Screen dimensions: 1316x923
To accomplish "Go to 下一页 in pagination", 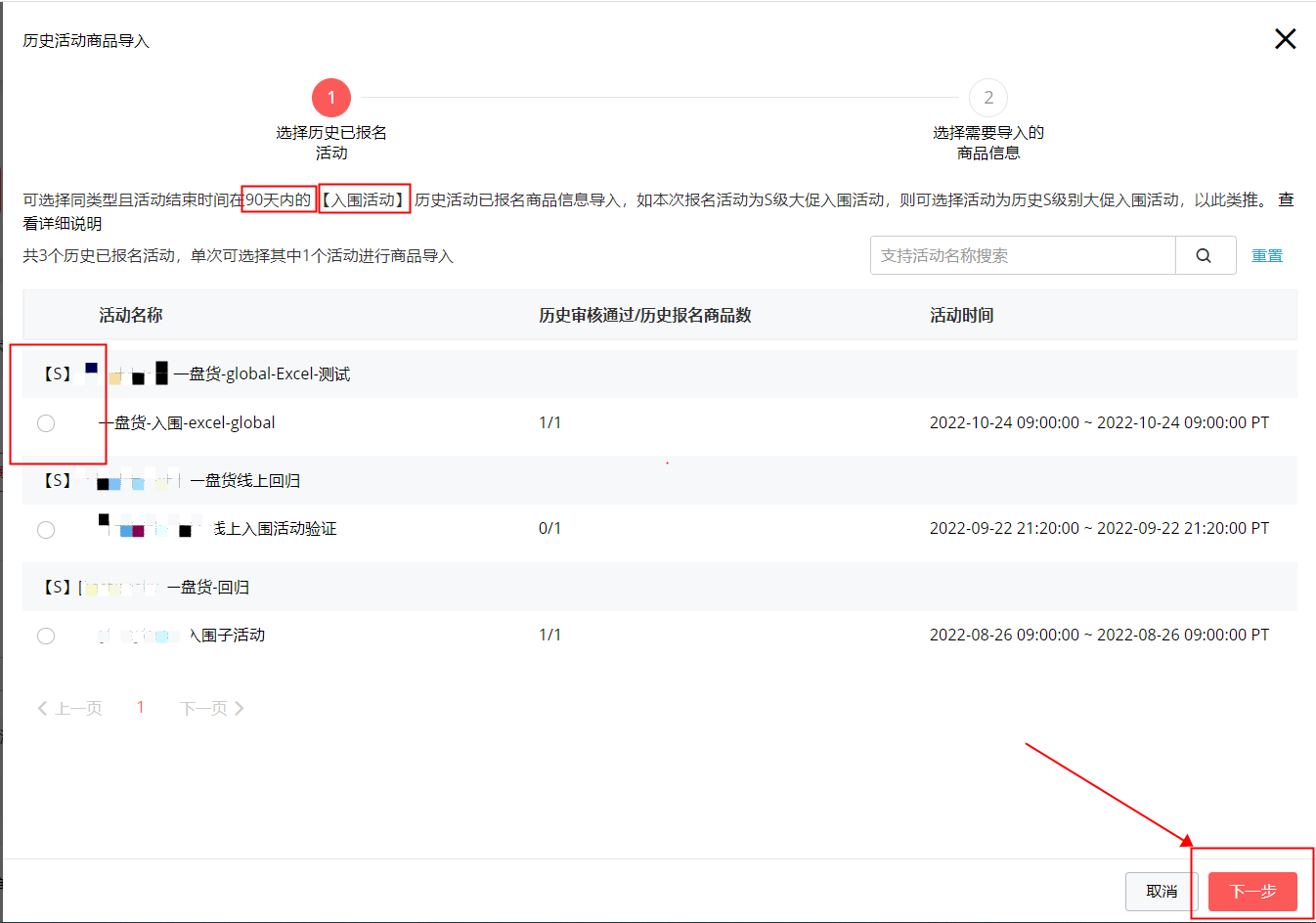I will 212,708.
